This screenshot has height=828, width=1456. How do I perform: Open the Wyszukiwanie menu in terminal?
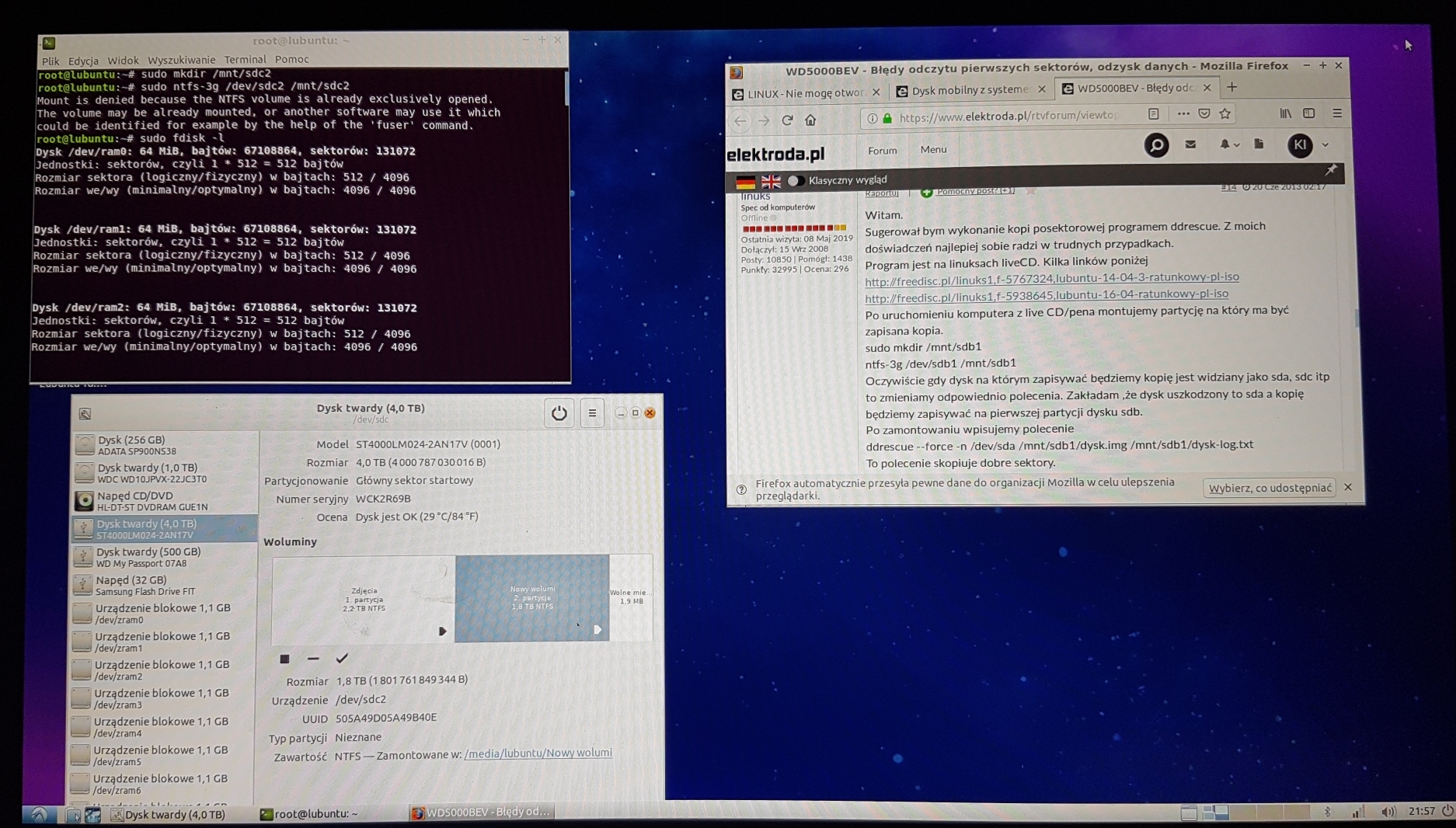coord(181,60)
